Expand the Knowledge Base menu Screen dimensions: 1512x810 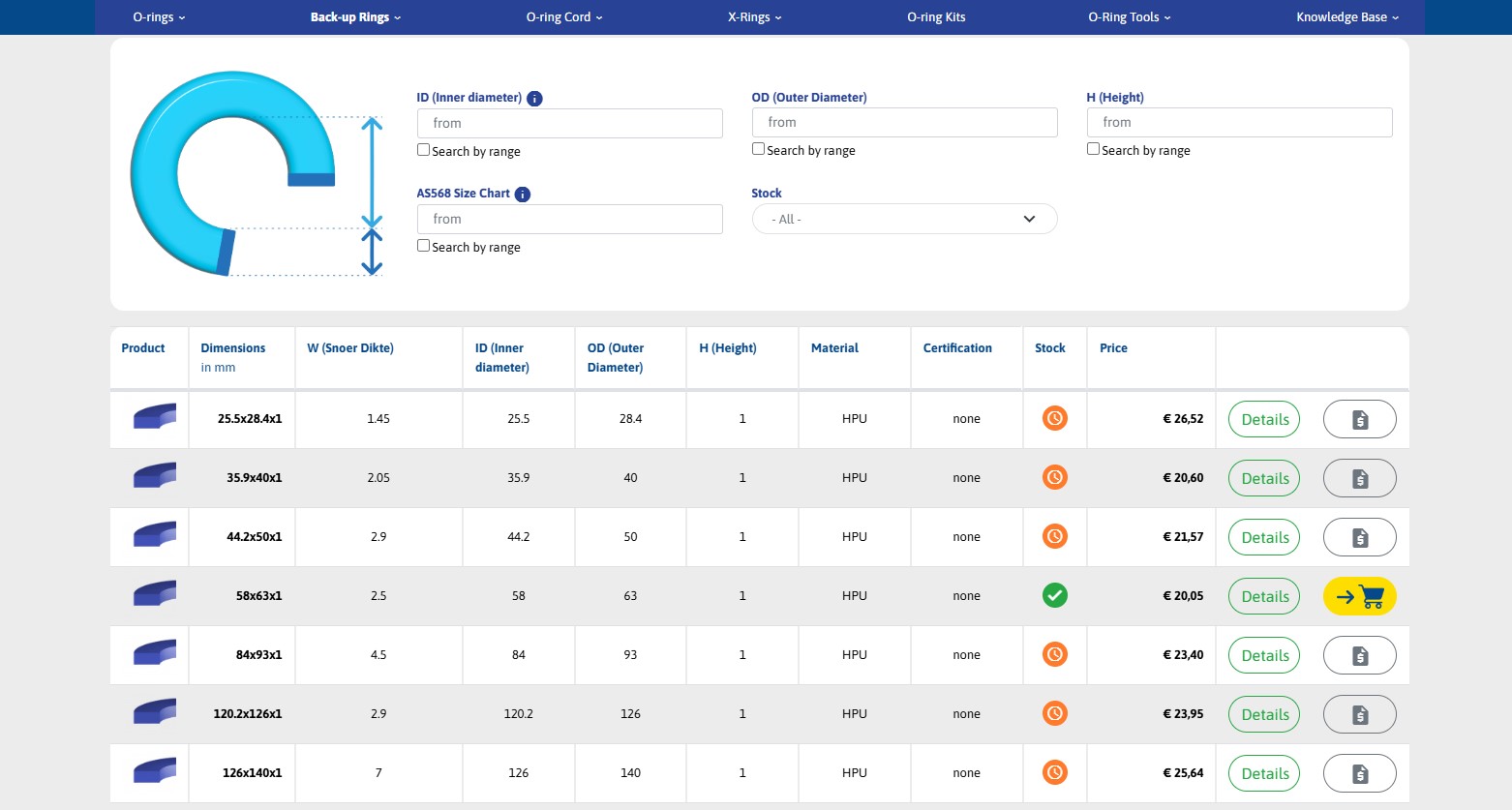1346,17
